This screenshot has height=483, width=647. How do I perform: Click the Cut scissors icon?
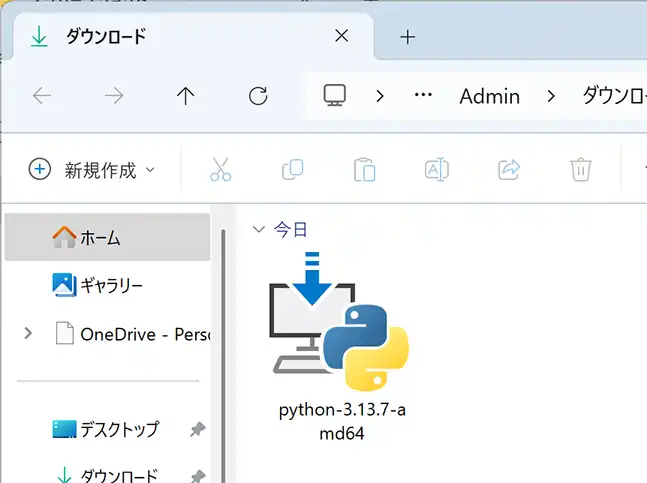(x=221, y=169)
